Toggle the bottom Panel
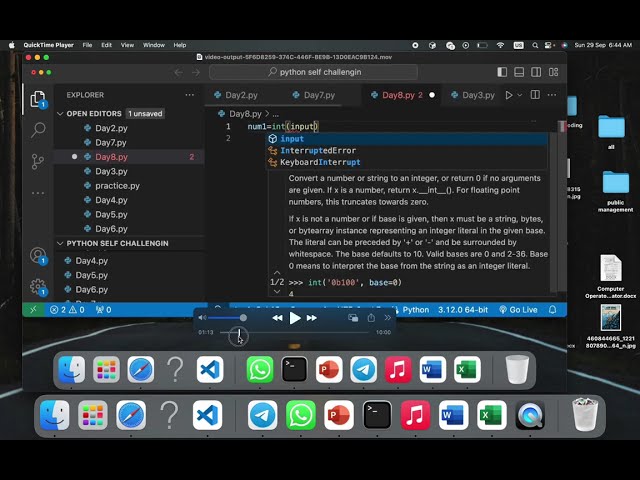 point(519,72)
